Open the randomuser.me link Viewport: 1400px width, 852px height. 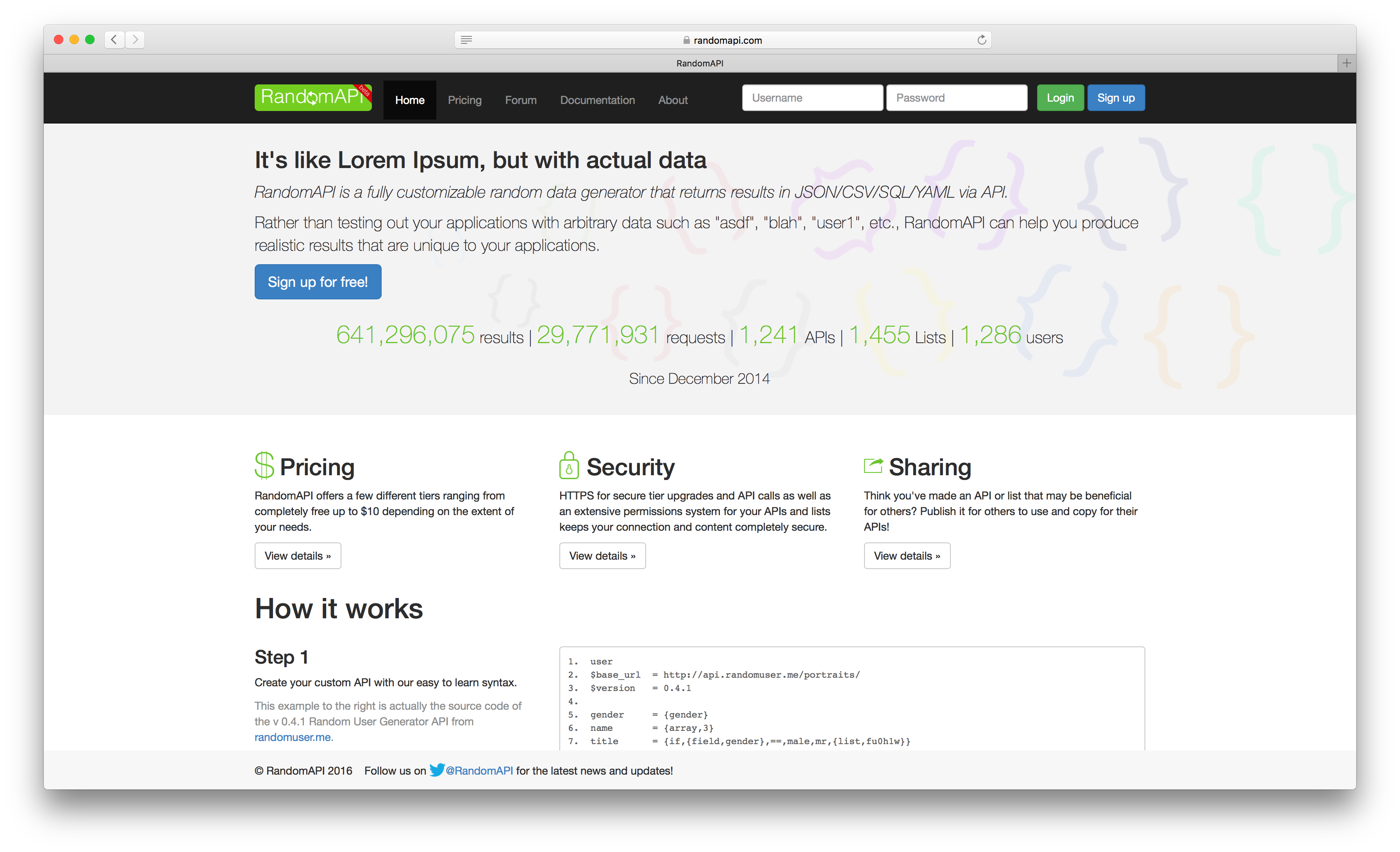coord(294,737)
